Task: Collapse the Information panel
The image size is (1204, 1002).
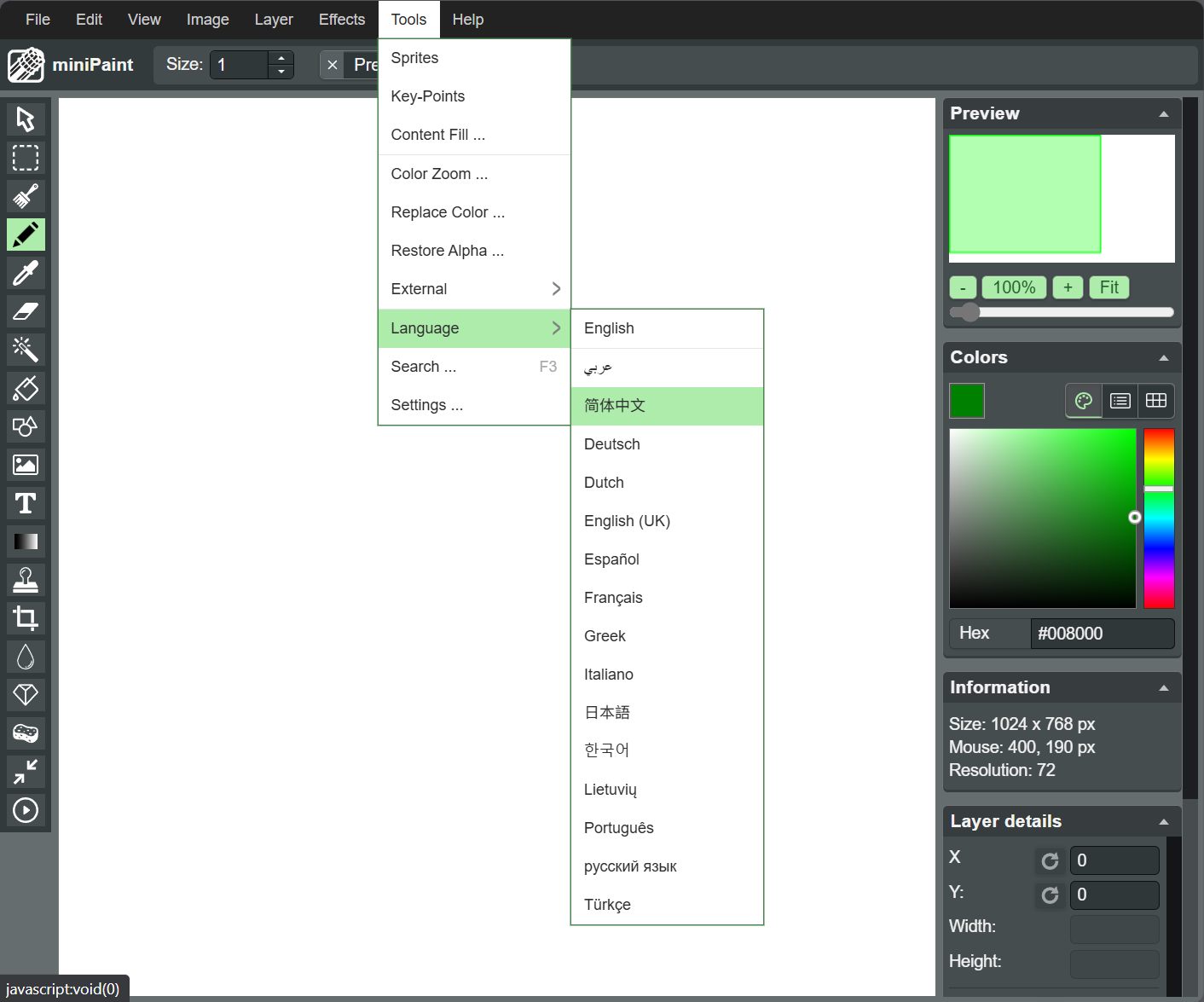Action: coord(1163,688)
